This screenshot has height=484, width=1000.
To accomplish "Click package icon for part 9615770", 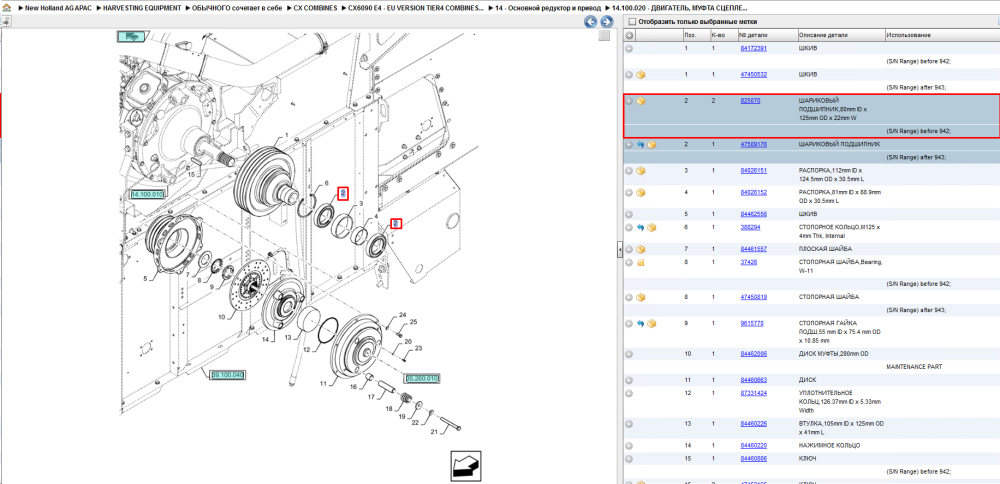I will coord(651,323).
